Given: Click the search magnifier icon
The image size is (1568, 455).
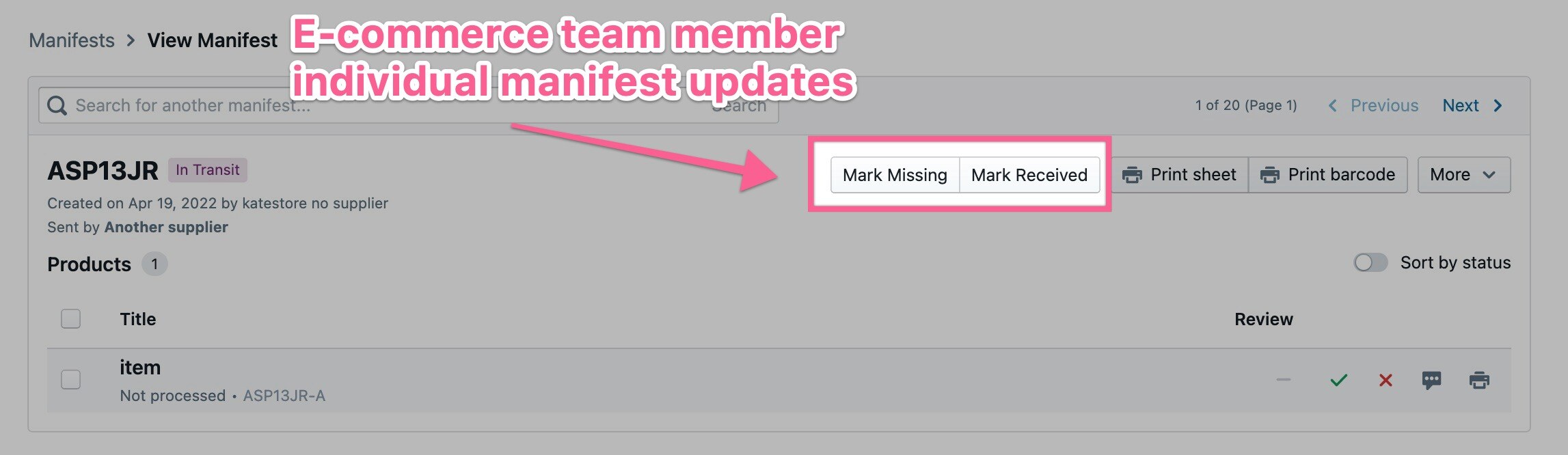Looking at the screenshot, I should tap(57, 106).
